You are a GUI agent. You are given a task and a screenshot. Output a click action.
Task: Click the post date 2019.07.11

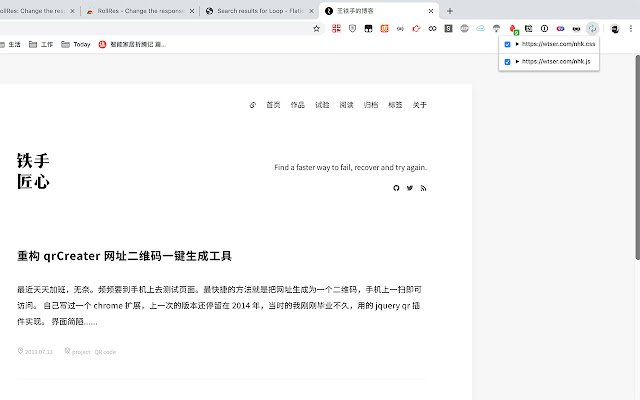tap(39, 352)
